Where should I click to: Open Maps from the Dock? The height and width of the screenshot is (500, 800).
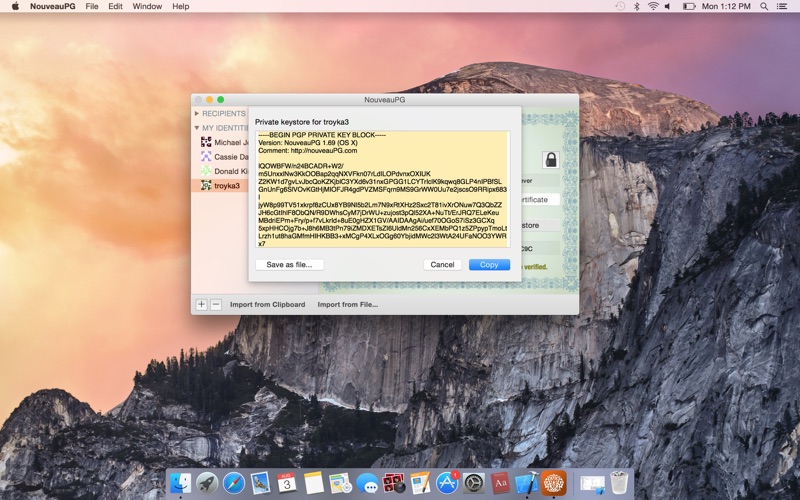click(x=340, y=483)
